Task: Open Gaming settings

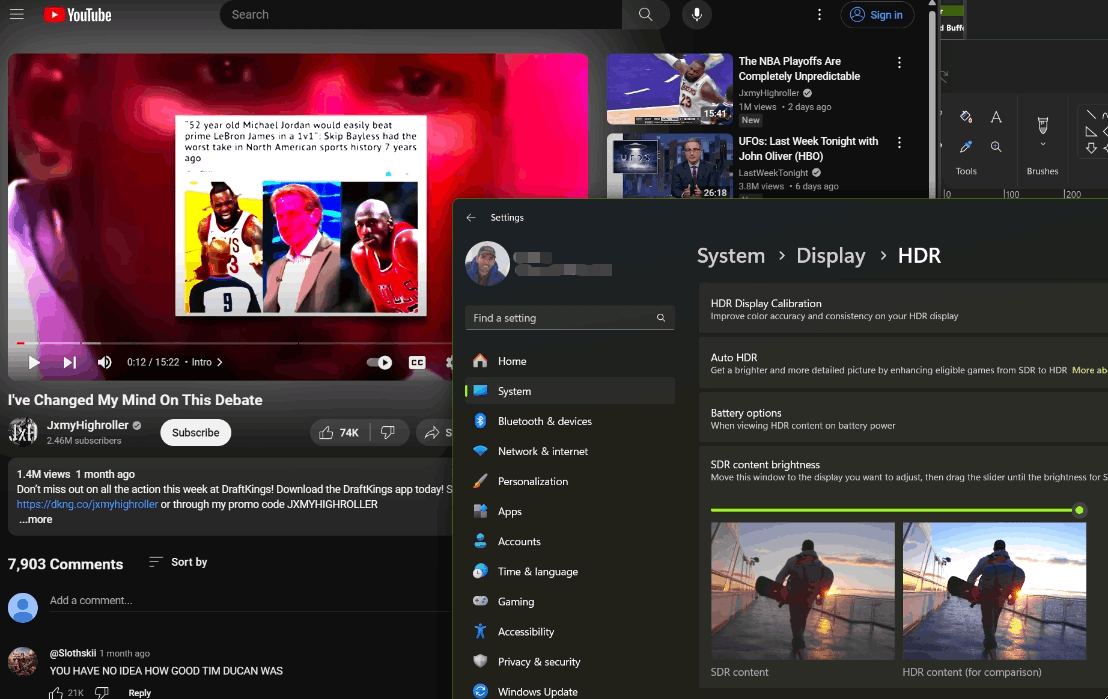Action: pos(570,601)
